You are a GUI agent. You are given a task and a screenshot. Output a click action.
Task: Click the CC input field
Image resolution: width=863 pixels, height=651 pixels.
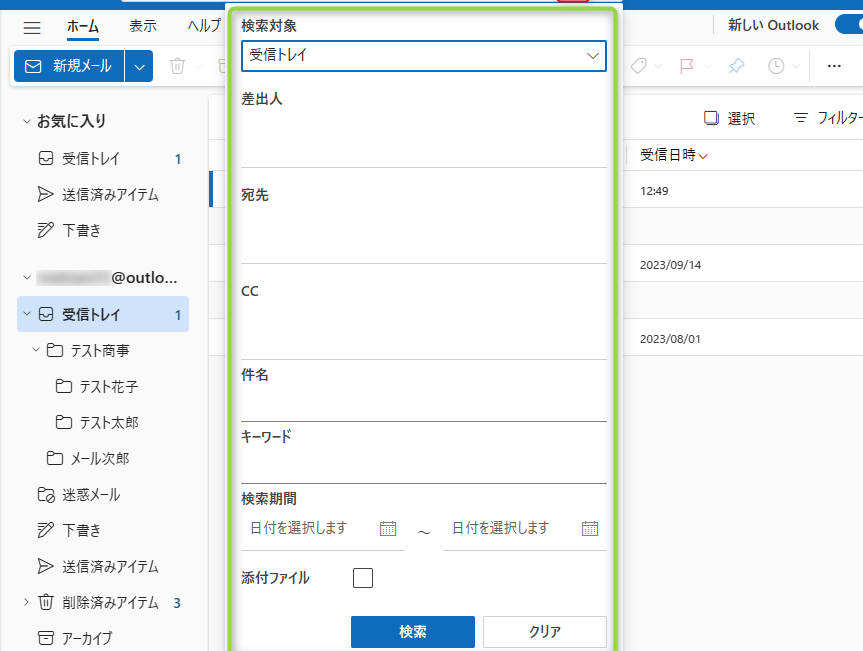(424, 330)
